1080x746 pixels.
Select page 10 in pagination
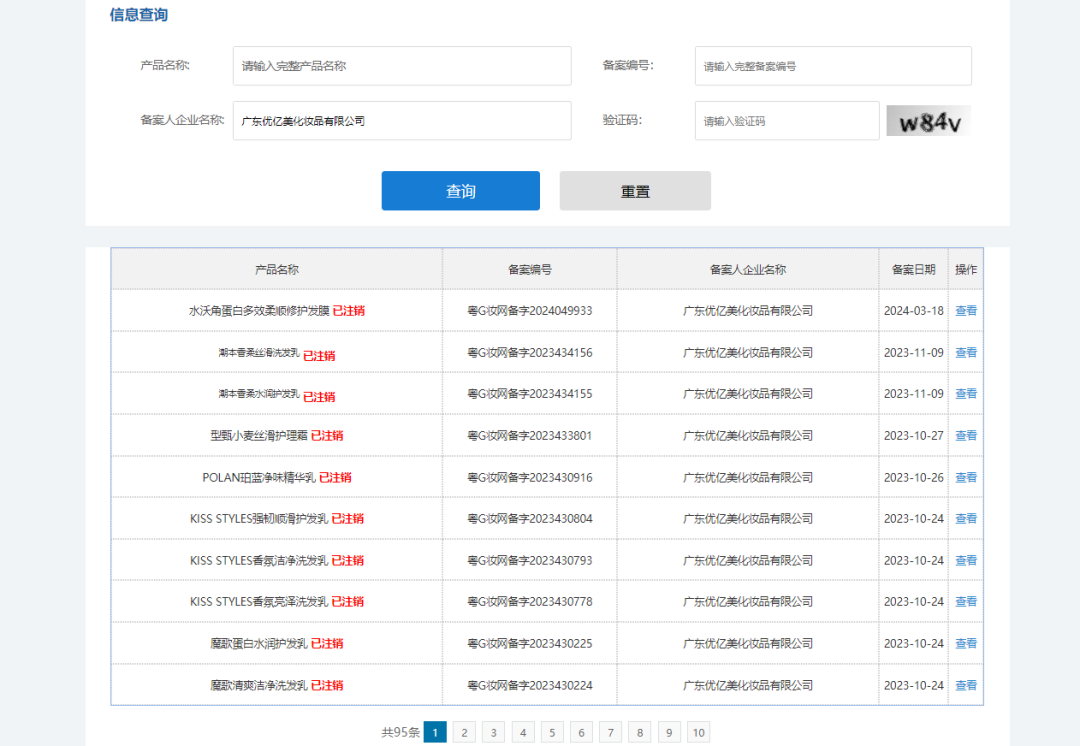tap(699, 733)
